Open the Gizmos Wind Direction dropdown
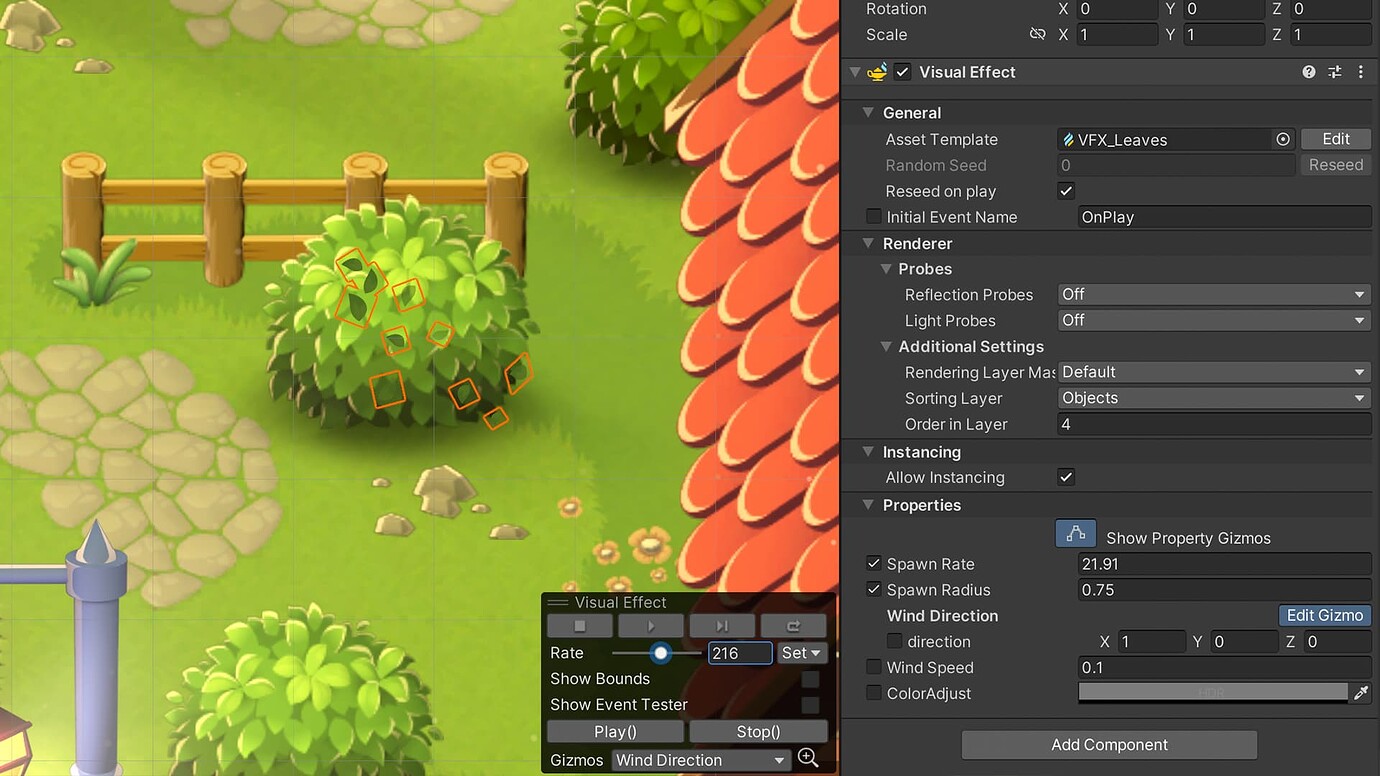Viewport: 1380px width, 776px height. 698,759
